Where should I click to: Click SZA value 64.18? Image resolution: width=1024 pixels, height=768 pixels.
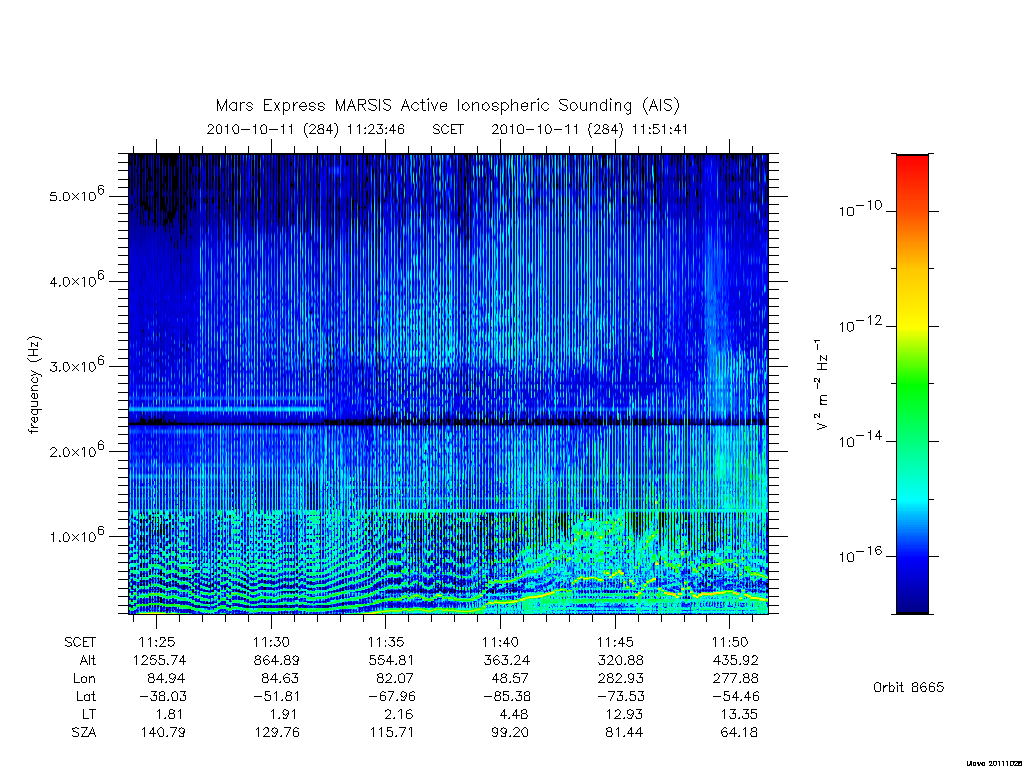(739, 733)
